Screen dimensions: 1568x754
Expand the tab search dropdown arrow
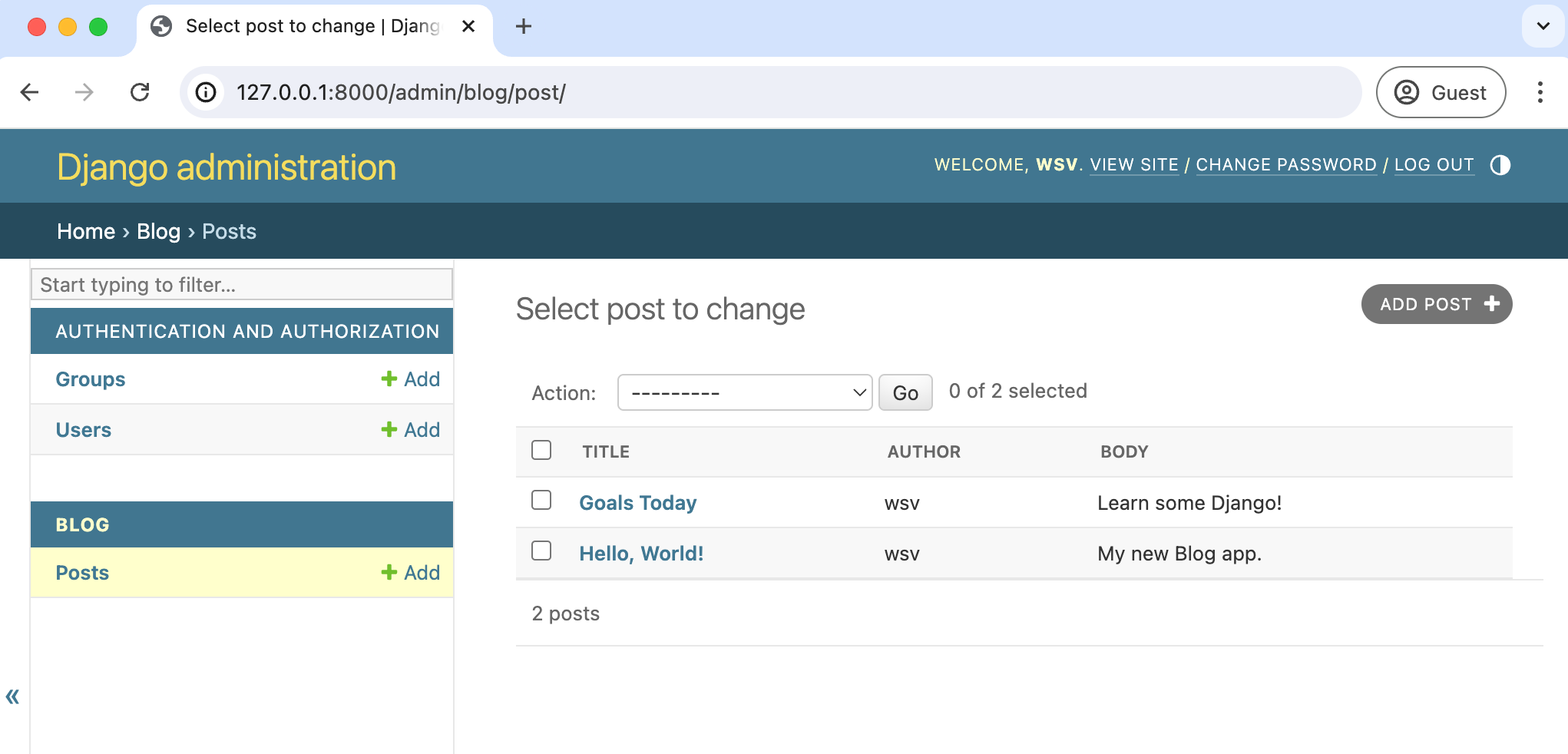(x=1543, y=26)
